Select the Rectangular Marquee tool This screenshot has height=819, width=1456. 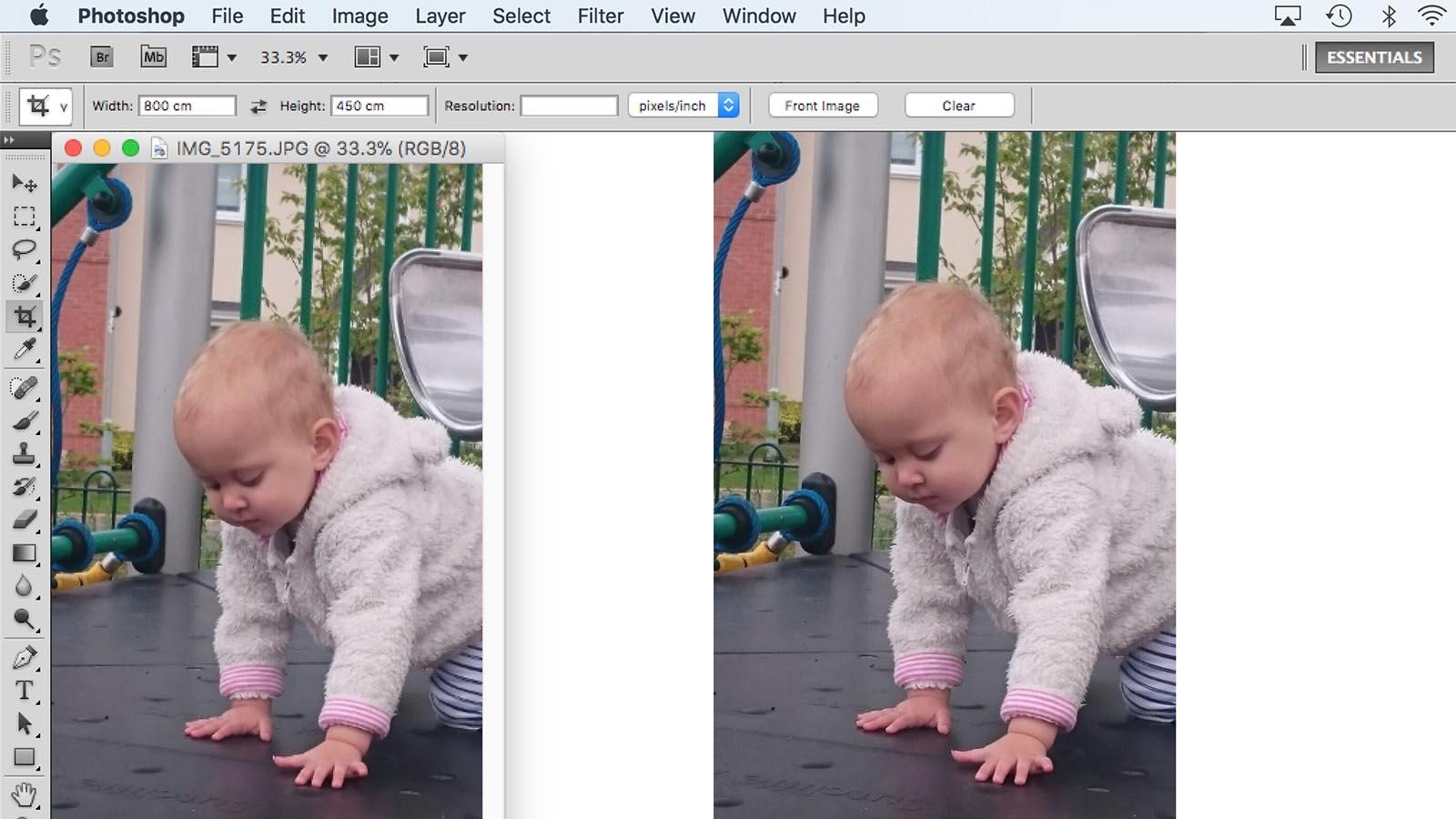point(25,217)
